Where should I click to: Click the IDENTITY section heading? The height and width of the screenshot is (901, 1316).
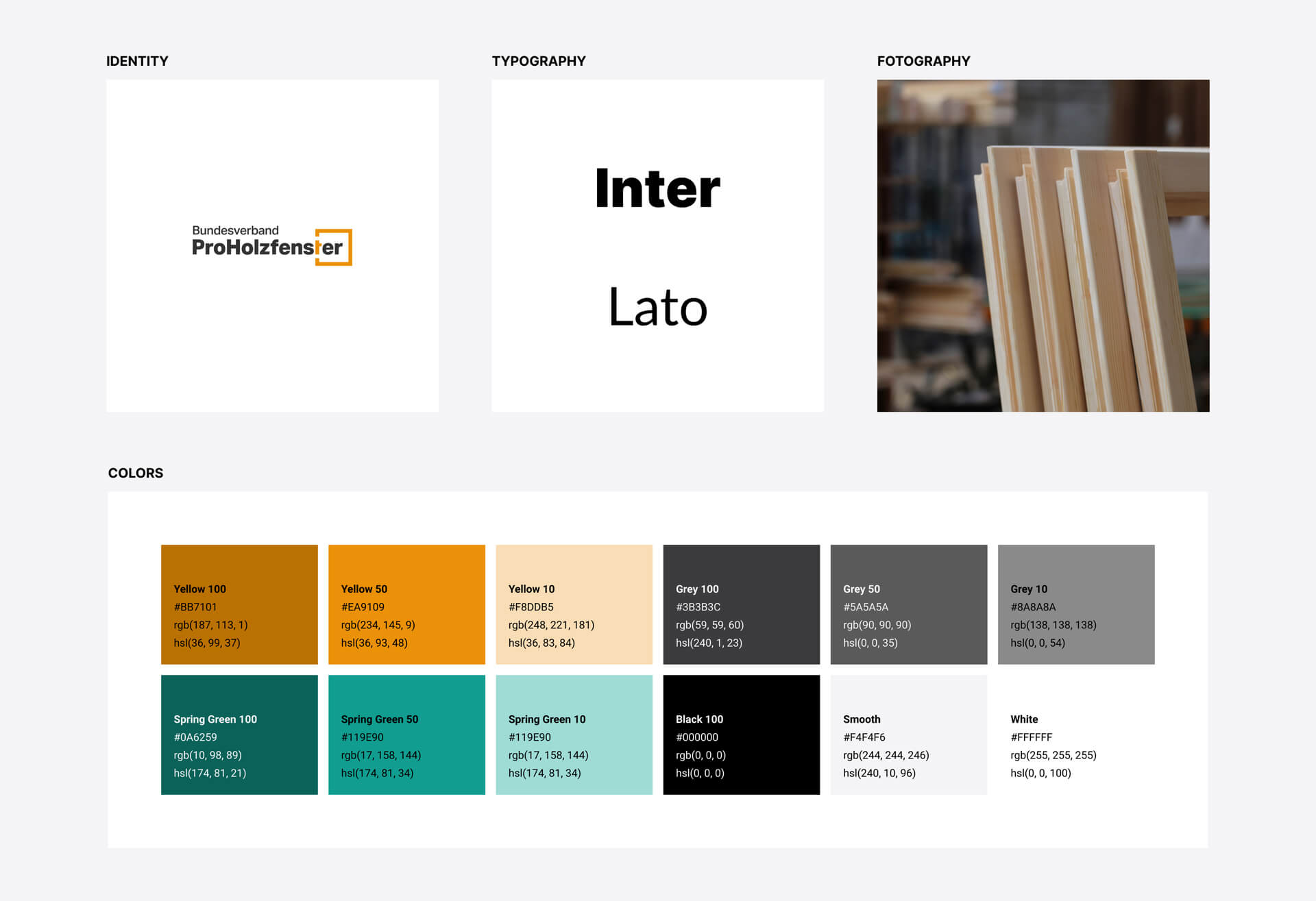tap(137, 61)
